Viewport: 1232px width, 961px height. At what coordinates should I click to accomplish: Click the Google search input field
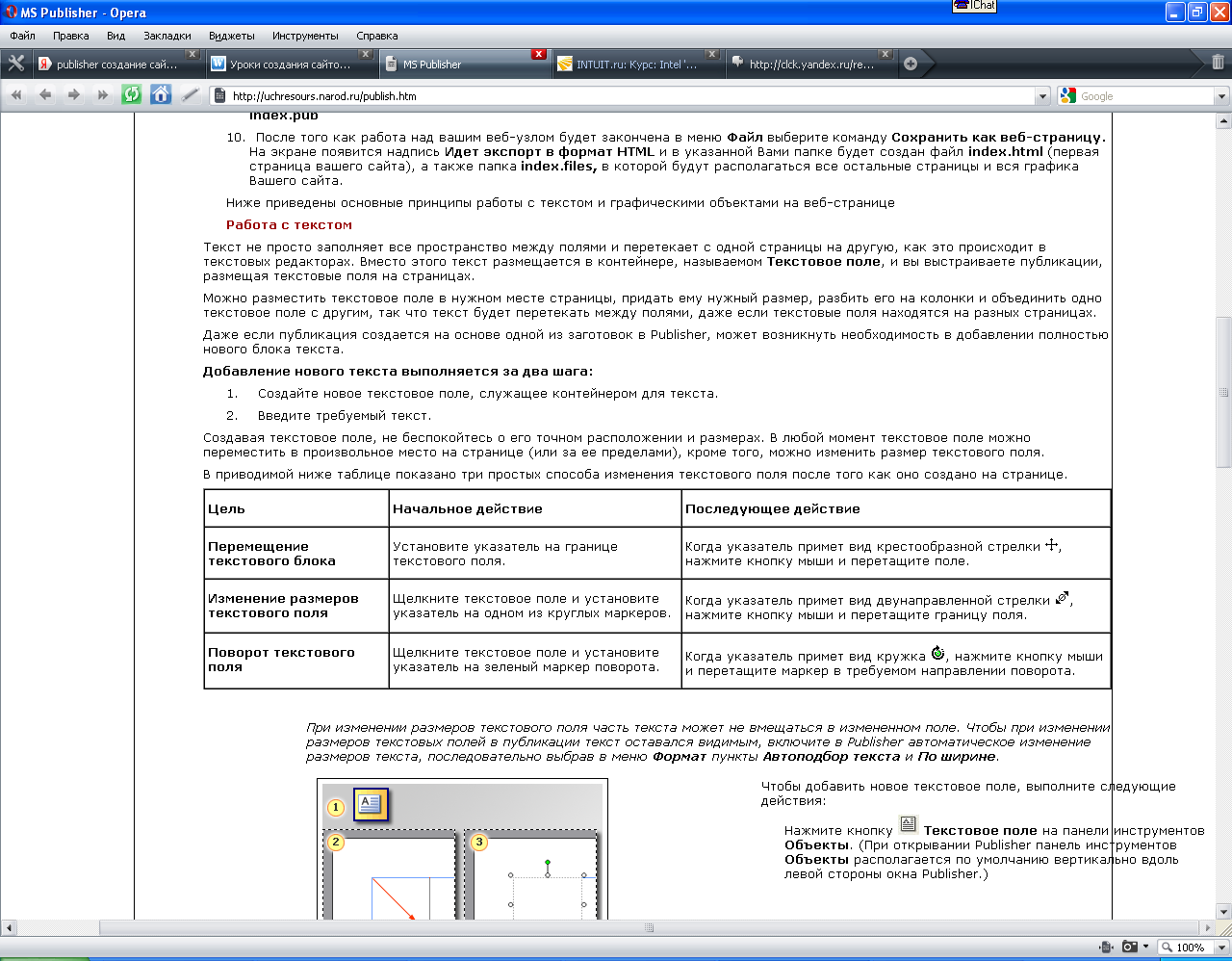1145,96
